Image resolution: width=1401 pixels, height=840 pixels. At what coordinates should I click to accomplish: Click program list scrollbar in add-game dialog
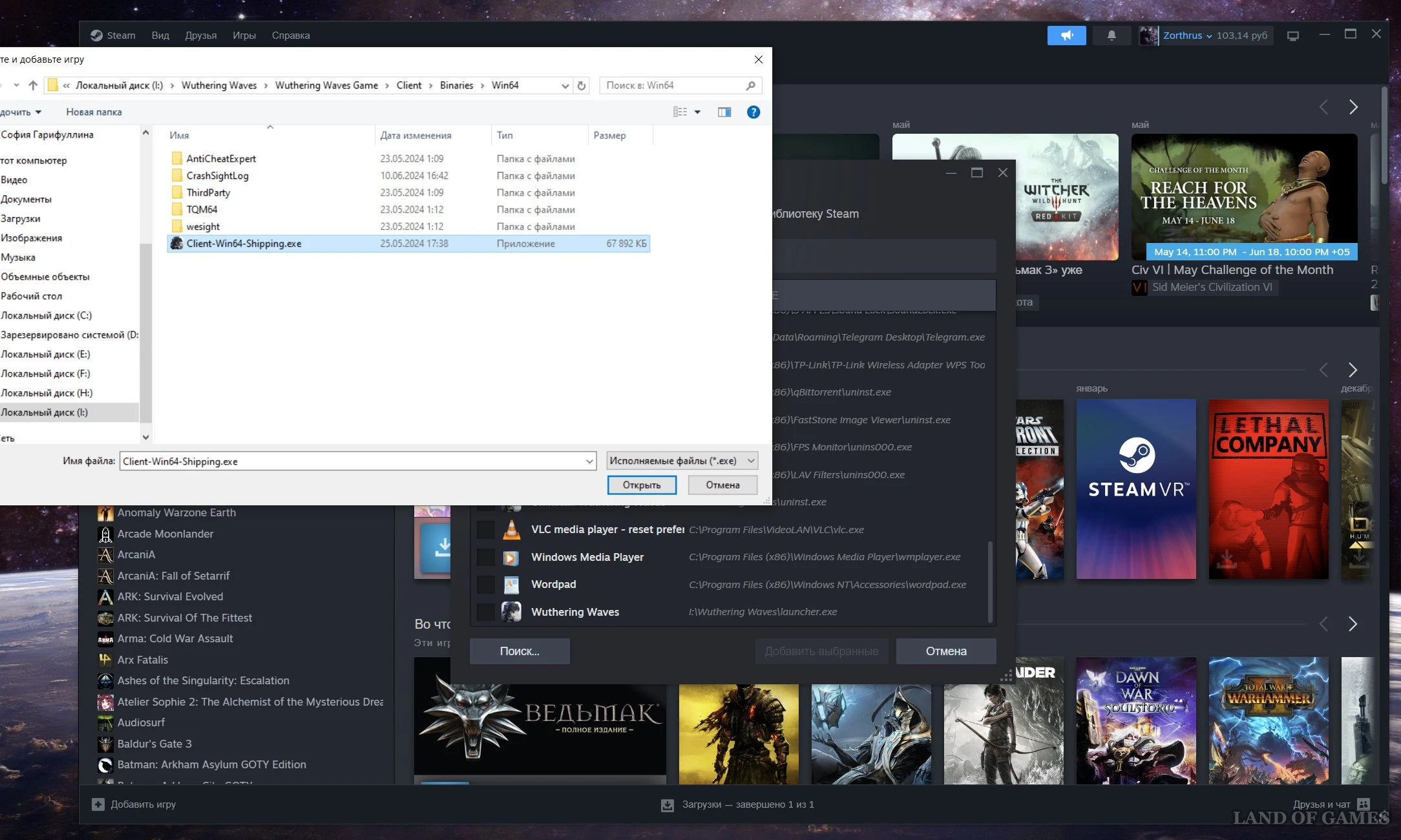click(x=990, y=582)
